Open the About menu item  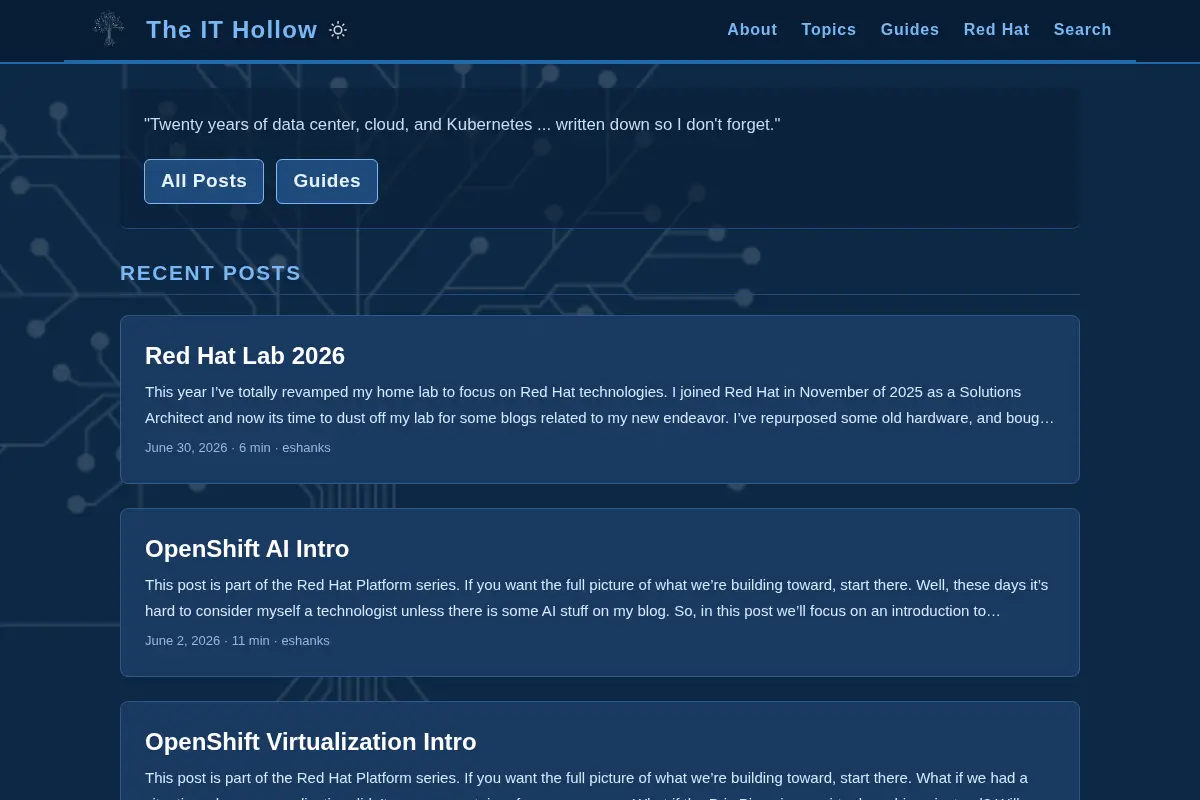tap(752, 30)
